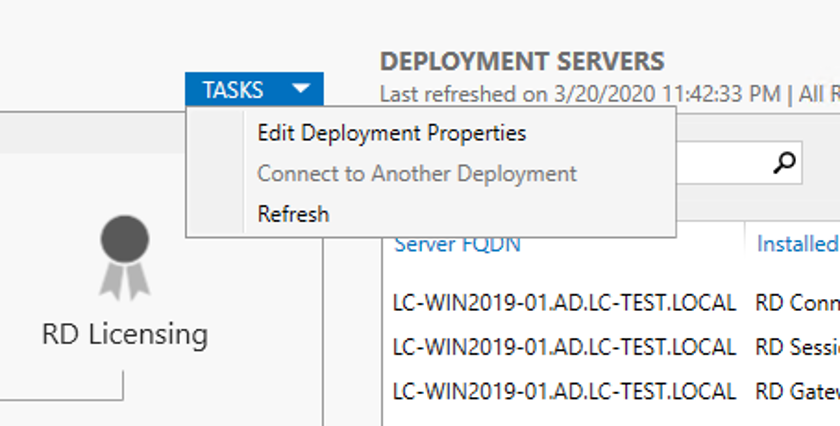Click the RD Gatew role cell
Image resolution: width=840 pixels, height=426 pixels.
click(797, 390)
